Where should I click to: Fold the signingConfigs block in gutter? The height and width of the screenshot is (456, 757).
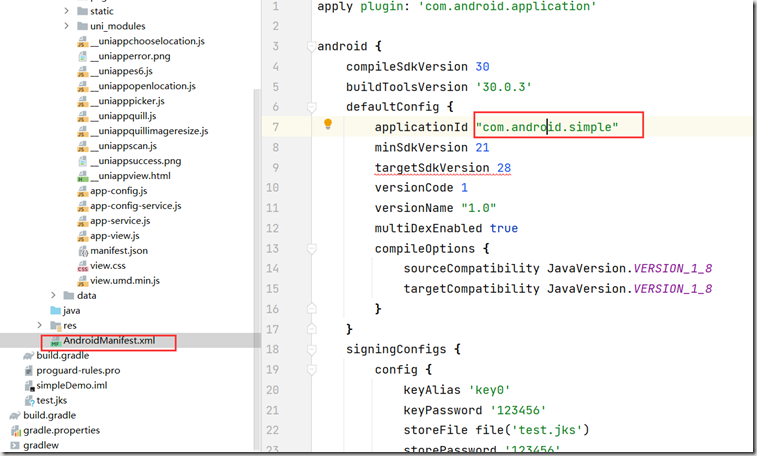[x=311, y=349]
